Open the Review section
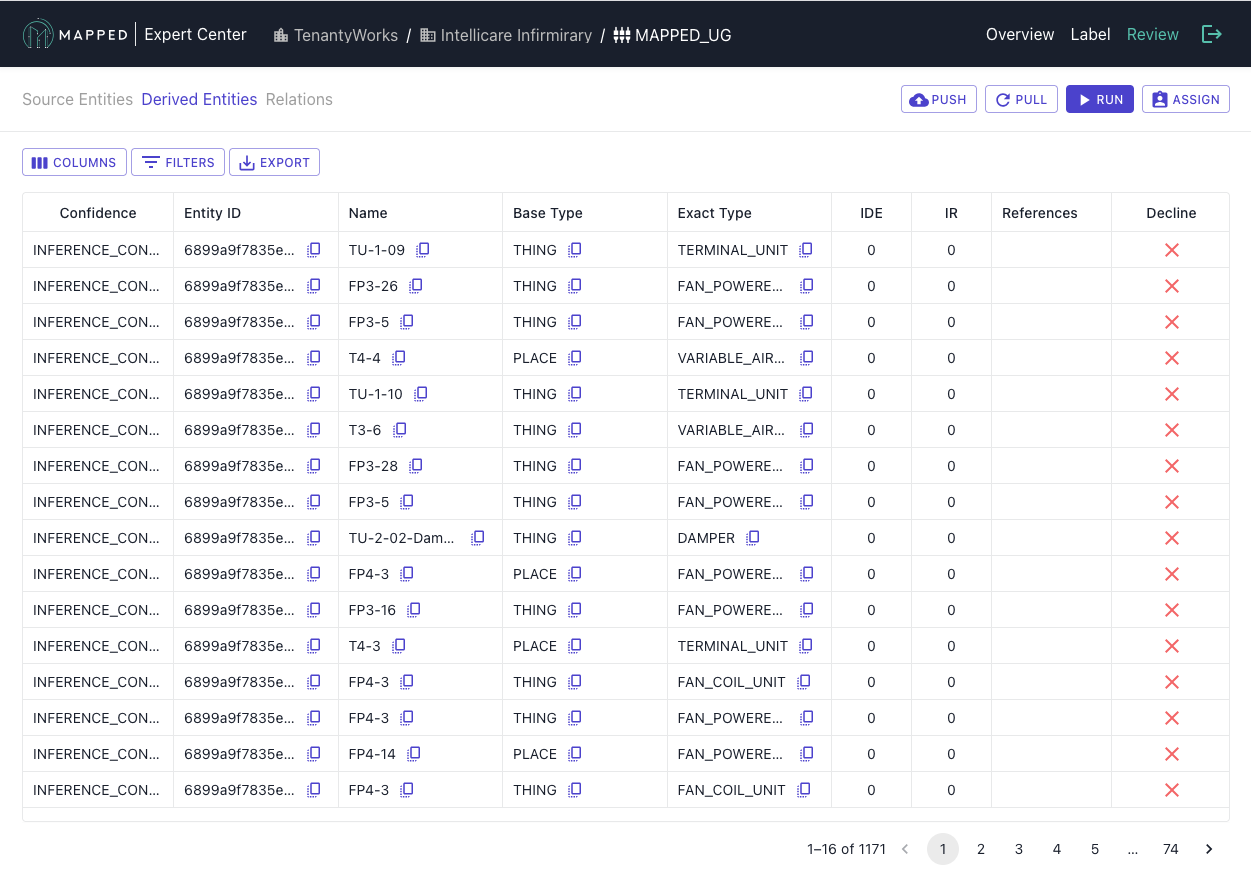1251x884 pixels. (x=1153, y=34)
